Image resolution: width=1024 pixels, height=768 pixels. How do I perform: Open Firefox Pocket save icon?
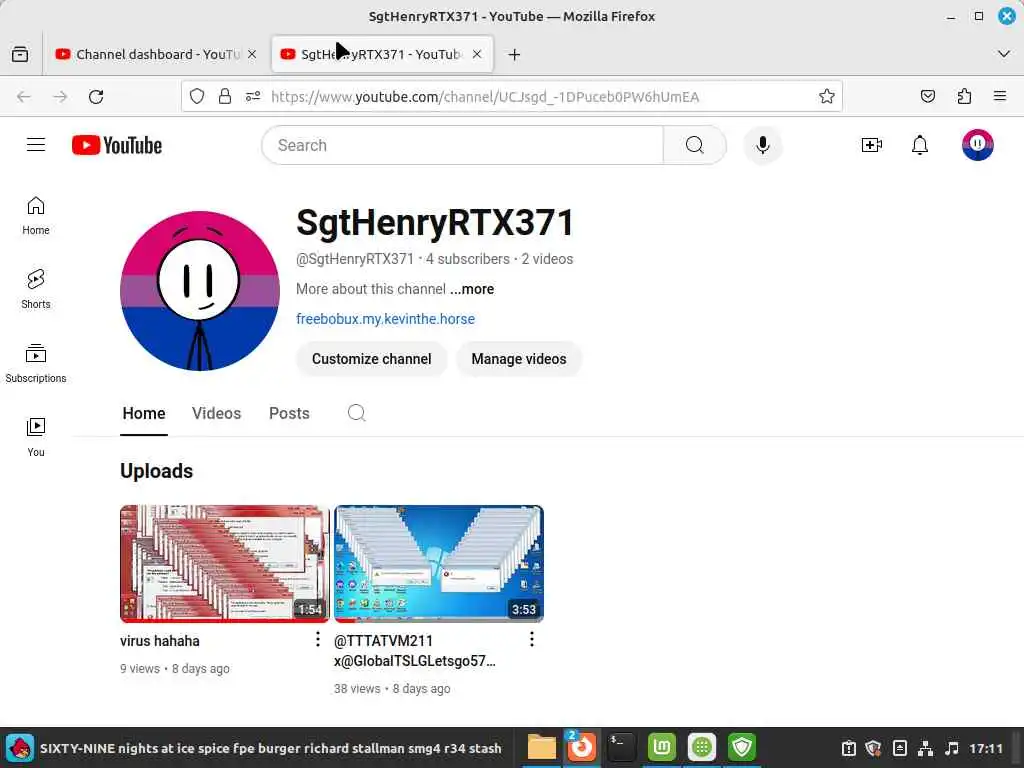[927, 97]
